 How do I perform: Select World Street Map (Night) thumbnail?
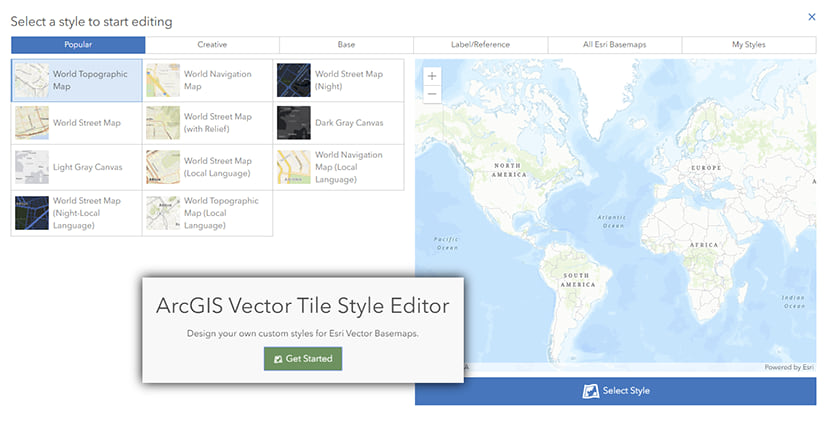294,80
